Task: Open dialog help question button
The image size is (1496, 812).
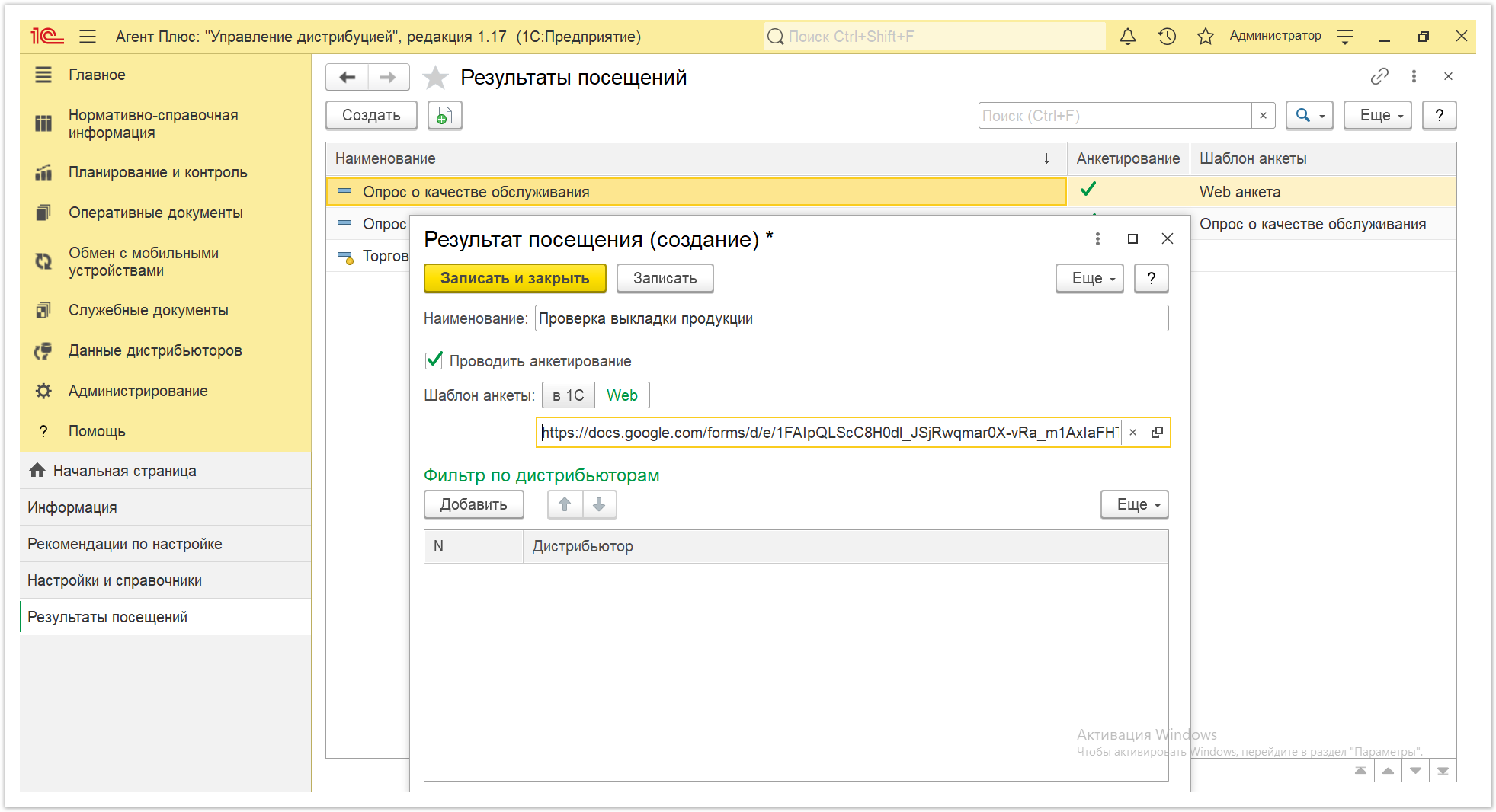Action: [x=1151, y=278]
